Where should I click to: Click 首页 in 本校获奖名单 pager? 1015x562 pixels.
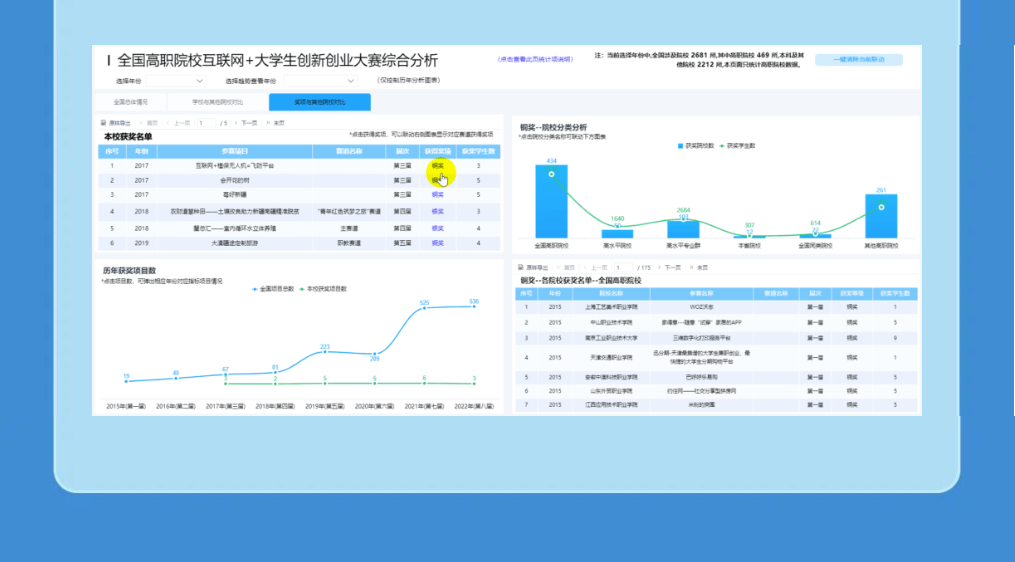[x=152, y=123]
